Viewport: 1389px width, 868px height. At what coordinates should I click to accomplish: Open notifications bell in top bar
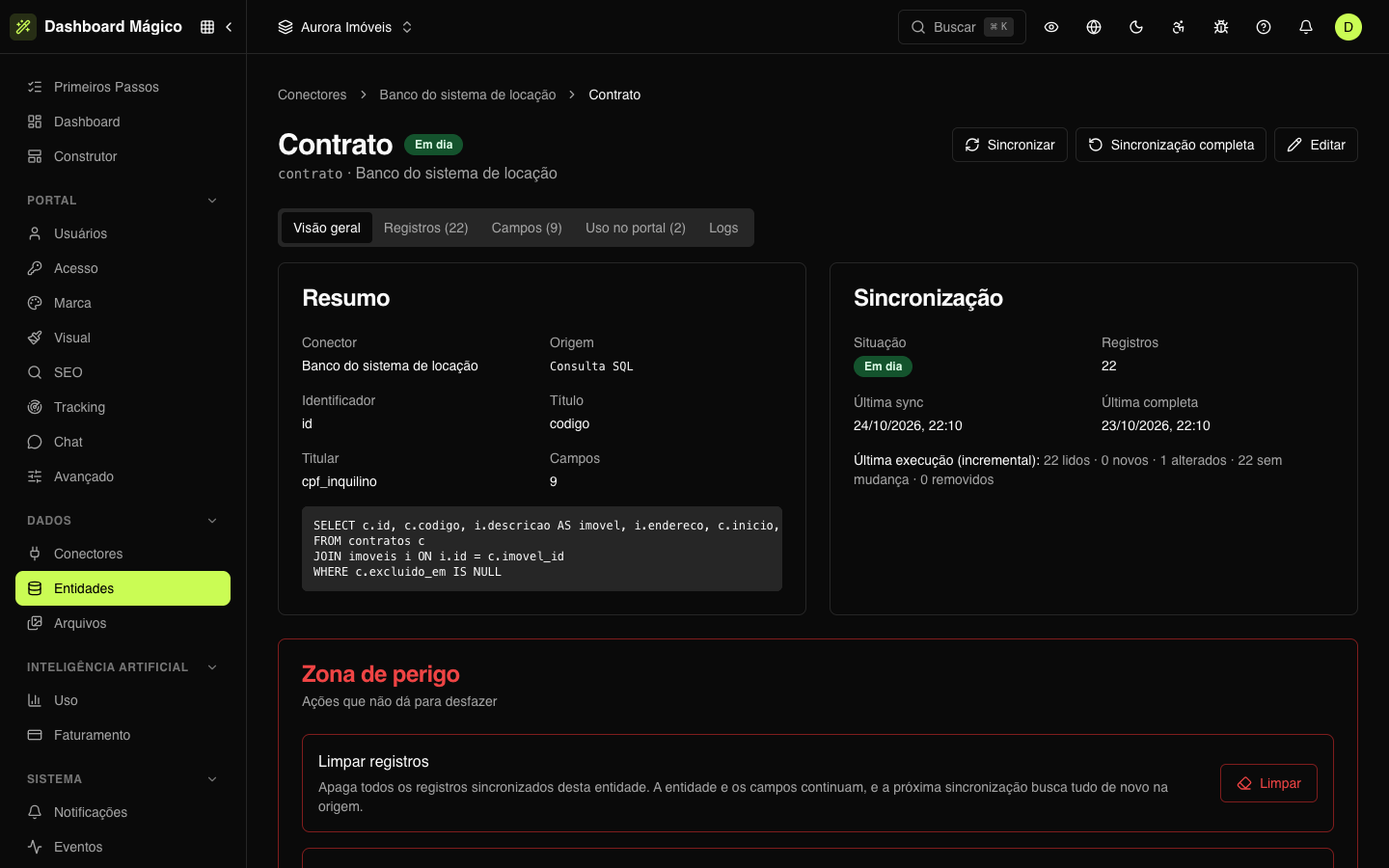pos(1306,27)
